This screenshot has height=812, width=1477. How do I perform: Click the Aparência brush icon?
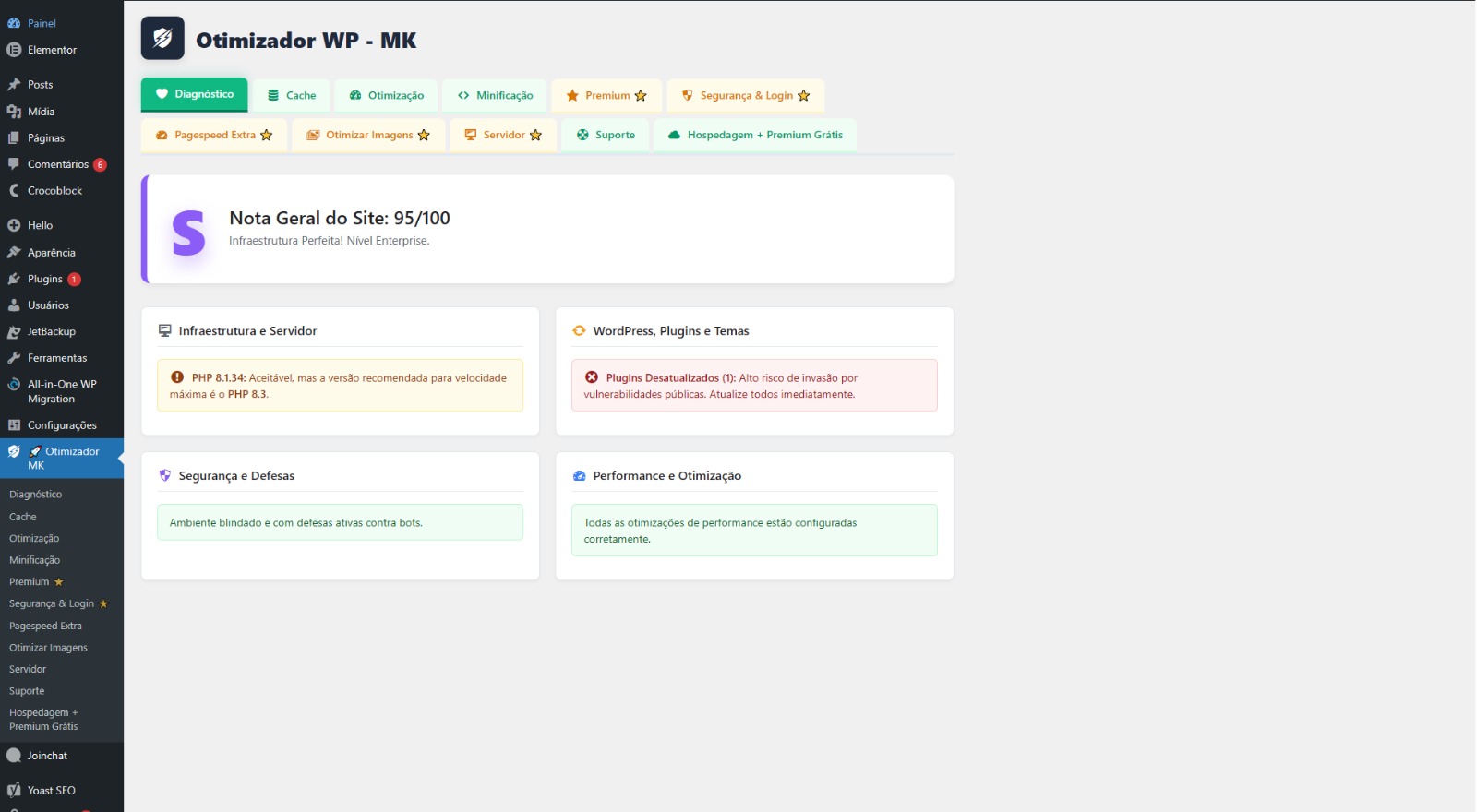point(14,252)
